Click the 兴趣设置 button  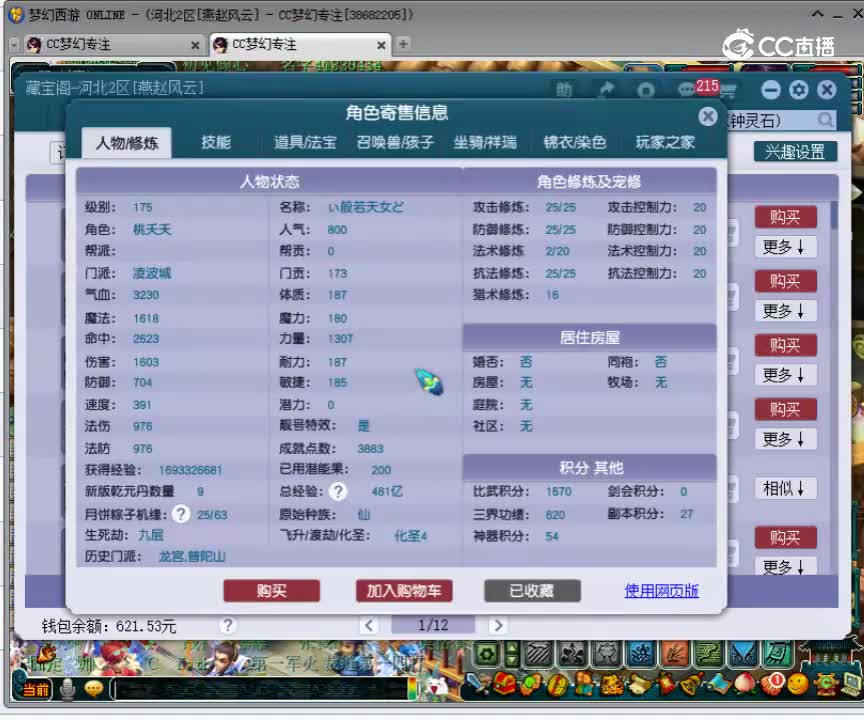795,151
